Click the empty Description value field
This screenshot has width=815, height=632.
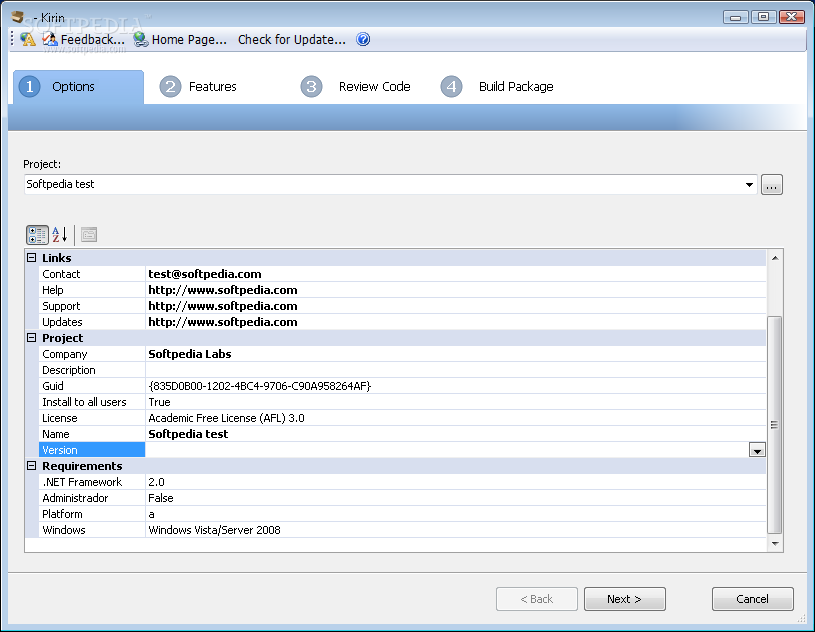pyautogui.click(x=455, y=370)
